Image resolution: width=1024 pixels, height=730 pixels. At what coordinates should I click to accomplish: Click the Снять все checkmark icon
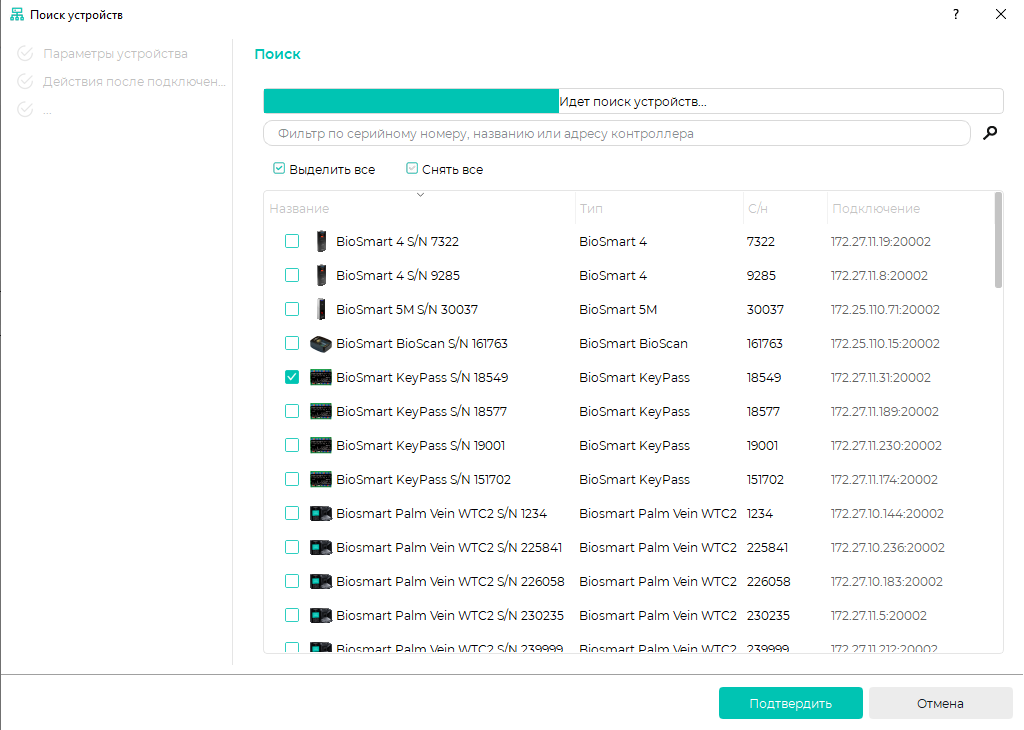tap(411, 168)
